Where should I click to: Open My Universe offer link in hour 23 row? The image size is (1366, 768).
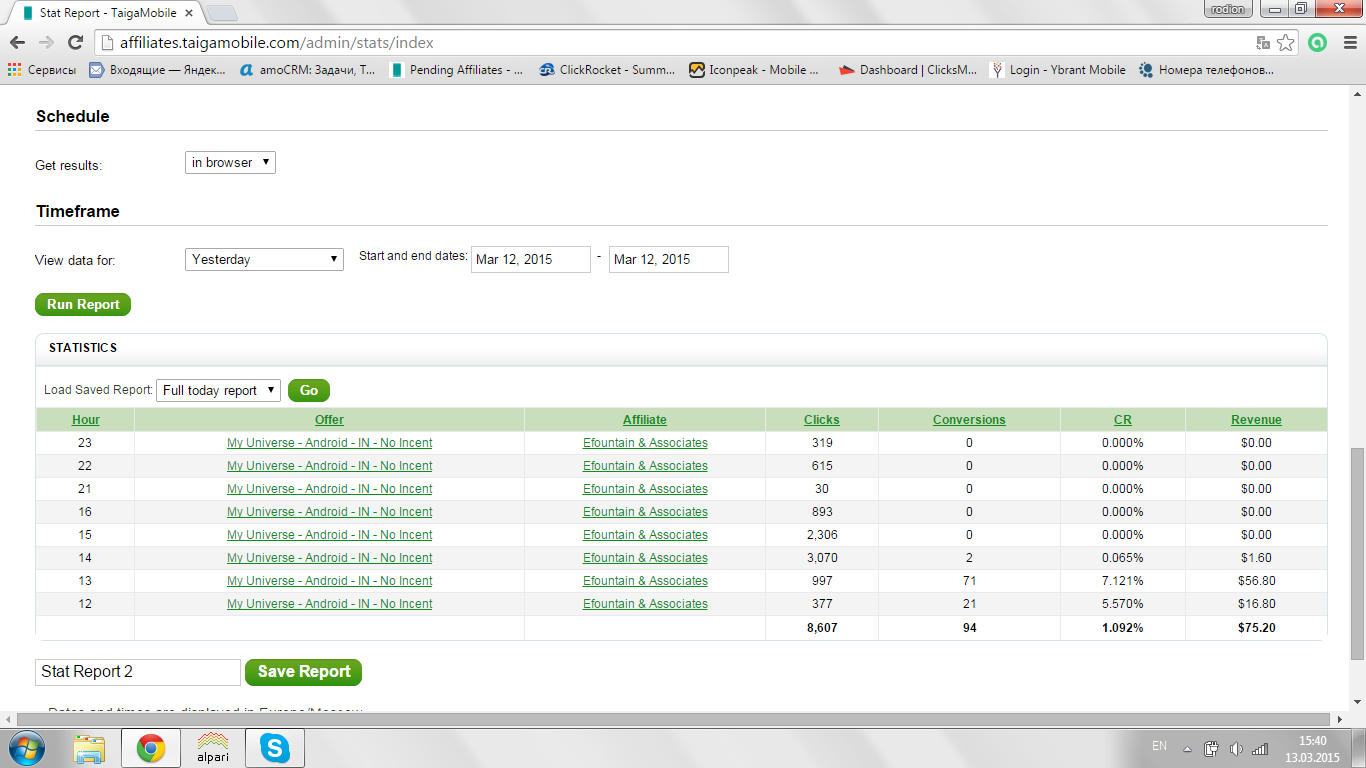tap(330, 443)
